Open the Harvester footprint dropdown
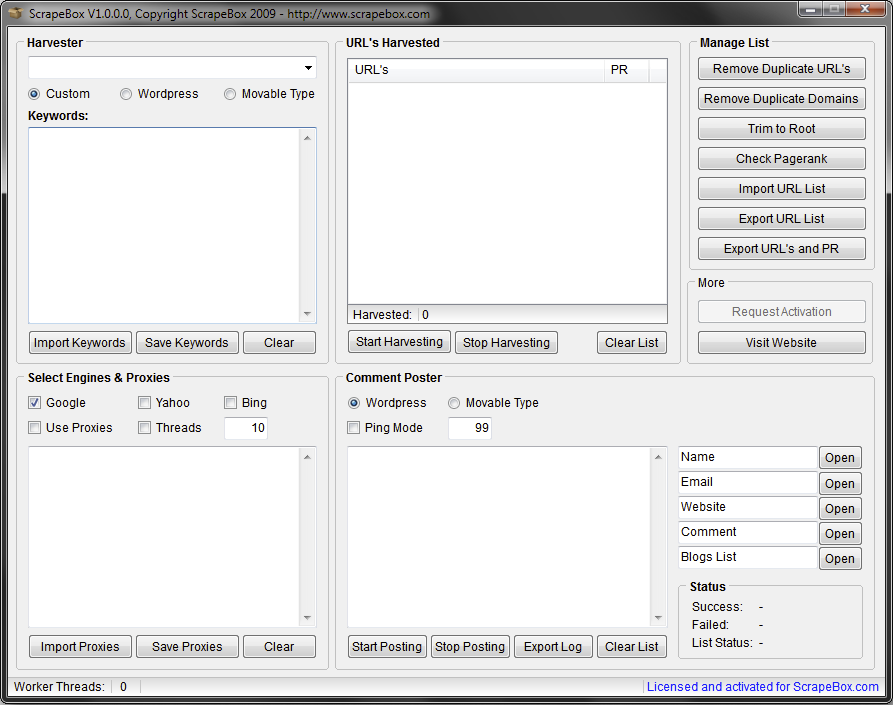The height and width of the screenshot is (705, 893). click(x=308, y=68)
